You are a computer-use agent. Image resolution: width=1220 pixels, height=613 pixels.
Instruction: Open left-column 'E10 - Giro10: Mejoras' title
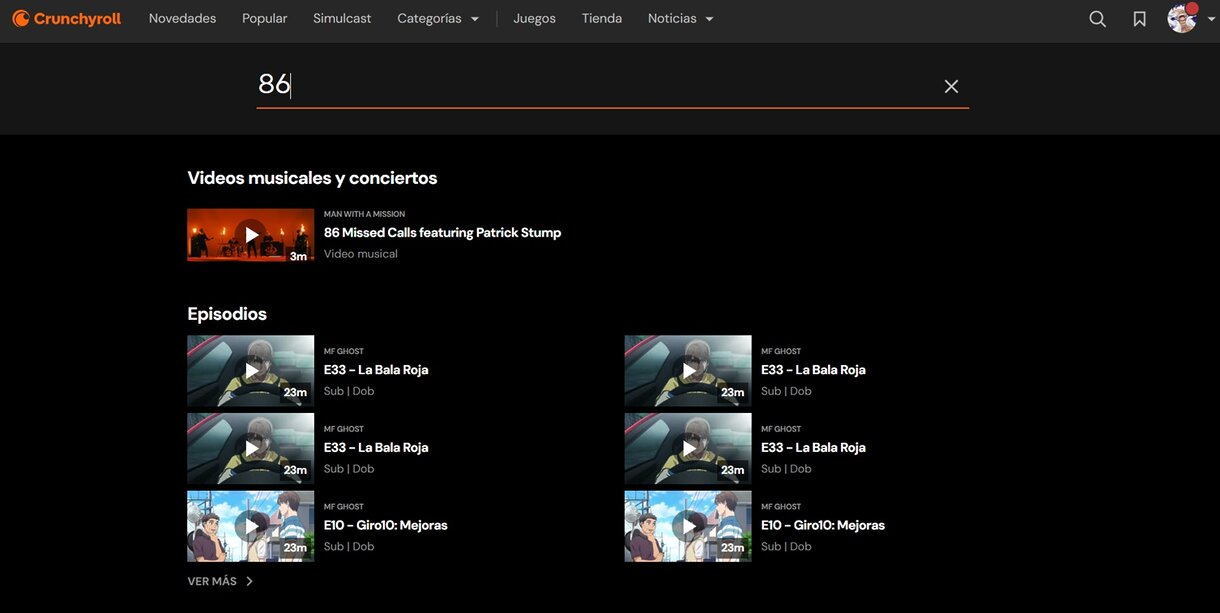coord(385,525)
